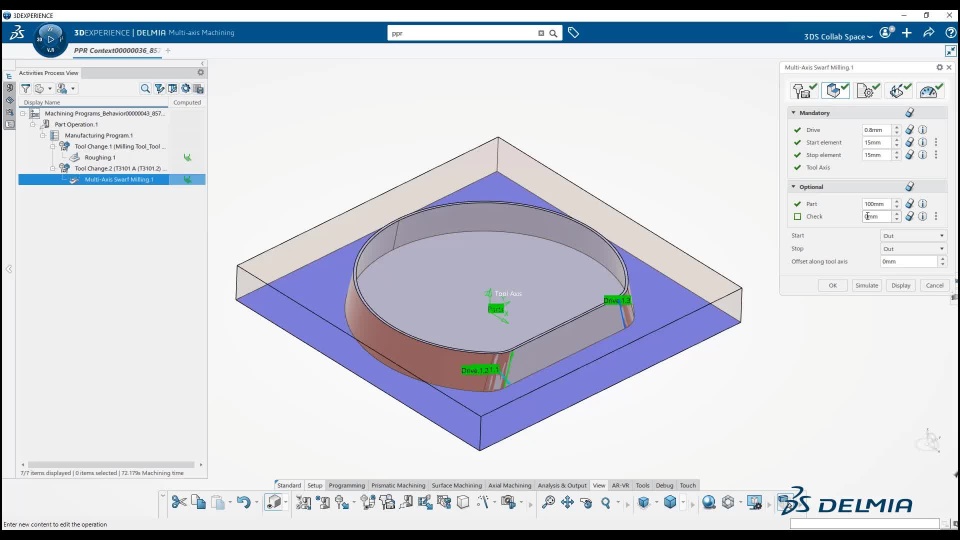
Task: Erase all Mandatory selections with section eraser
Action: pyautogui.click(x=909, y=113)
